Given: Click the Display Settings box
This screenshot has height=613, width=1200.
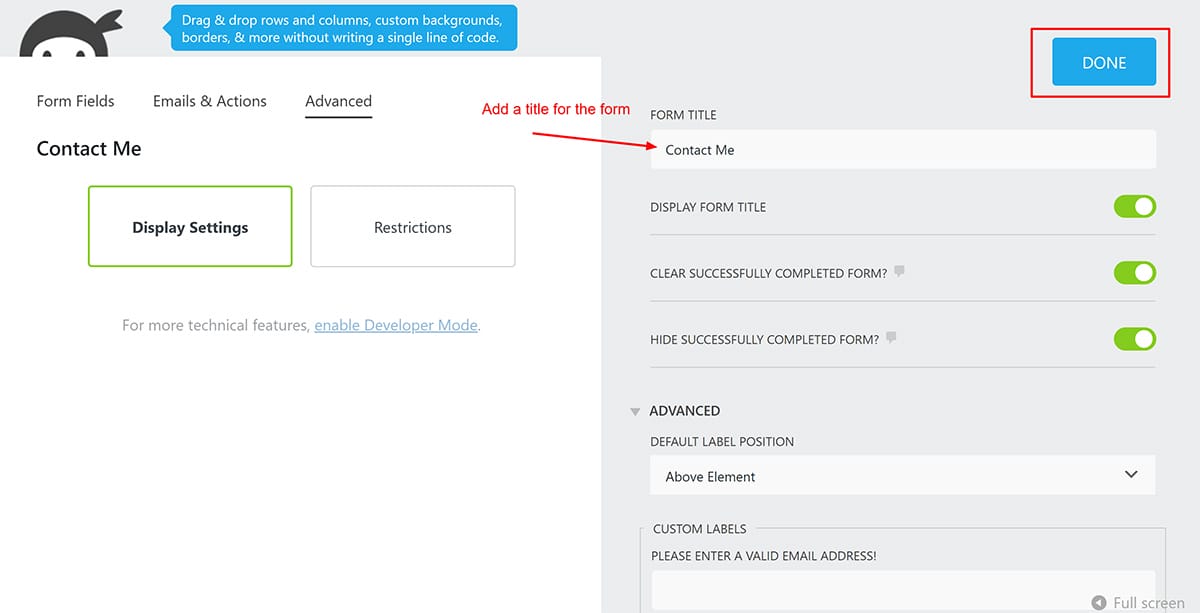Looking at the screenshot, I should click(190, 227).
